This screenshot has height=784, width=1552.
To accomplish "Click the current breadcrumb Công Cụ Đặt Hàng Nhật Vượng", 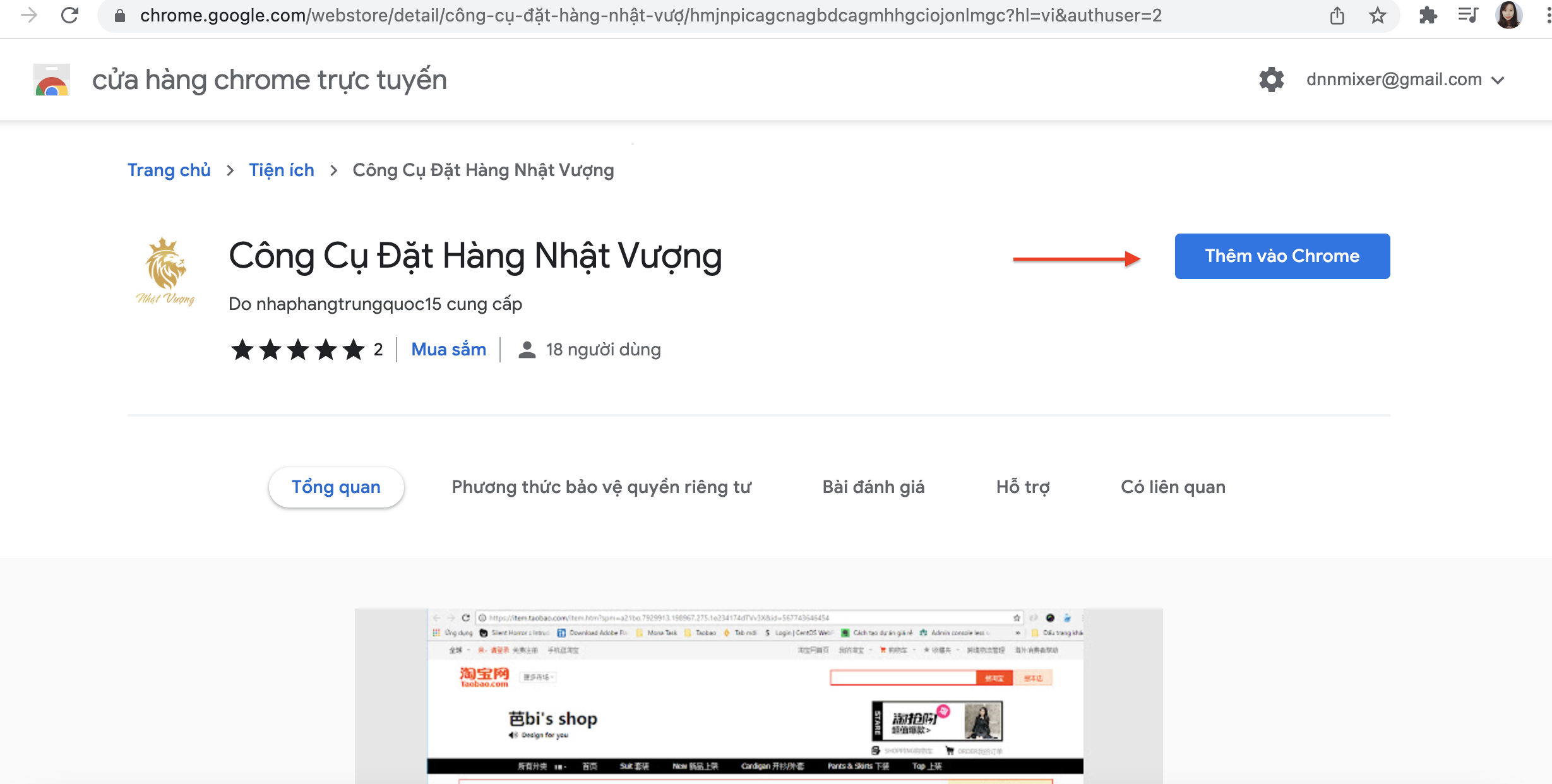I will (x=483, y=170).
